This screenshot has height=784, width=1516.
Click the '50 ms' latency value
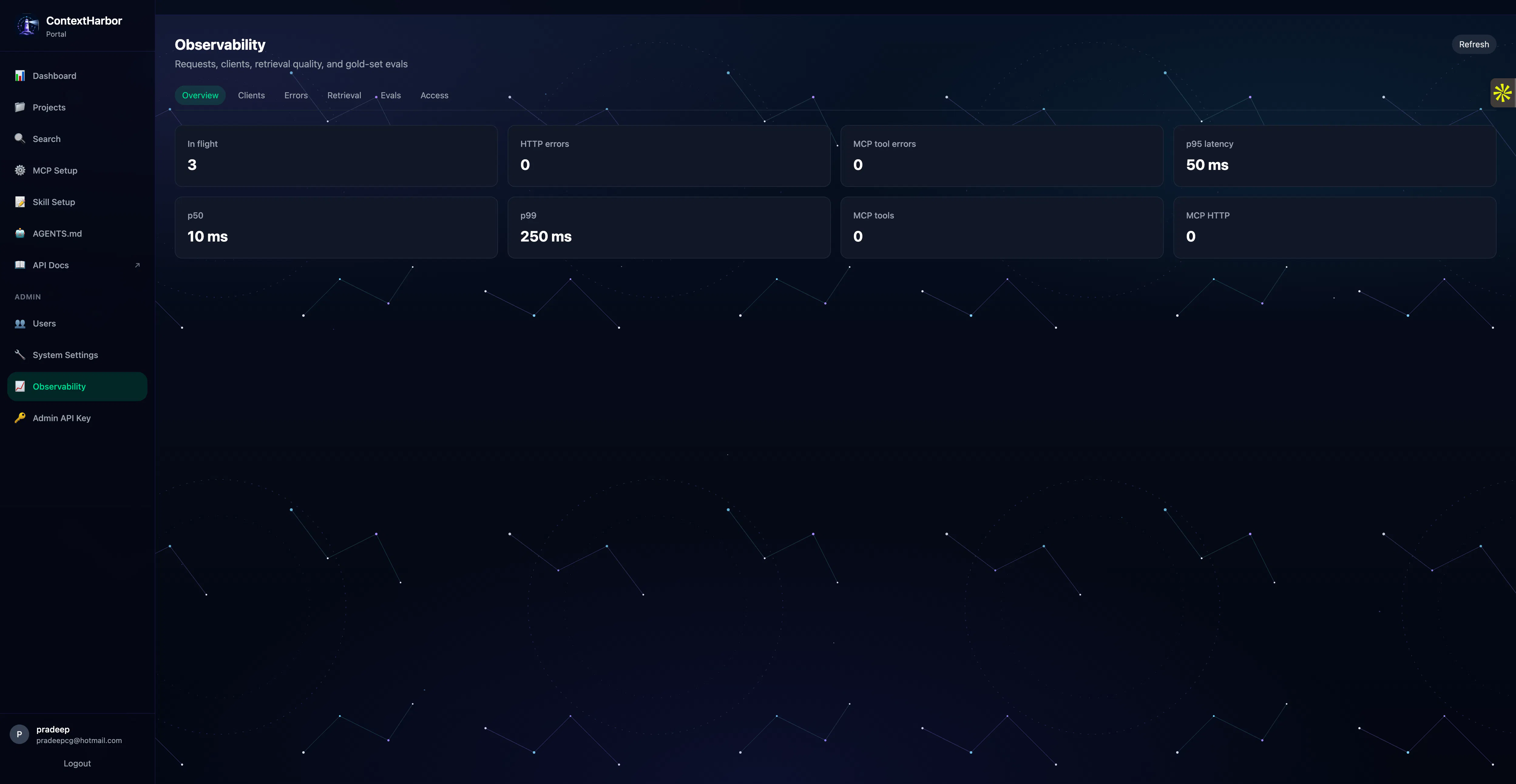1207,165
